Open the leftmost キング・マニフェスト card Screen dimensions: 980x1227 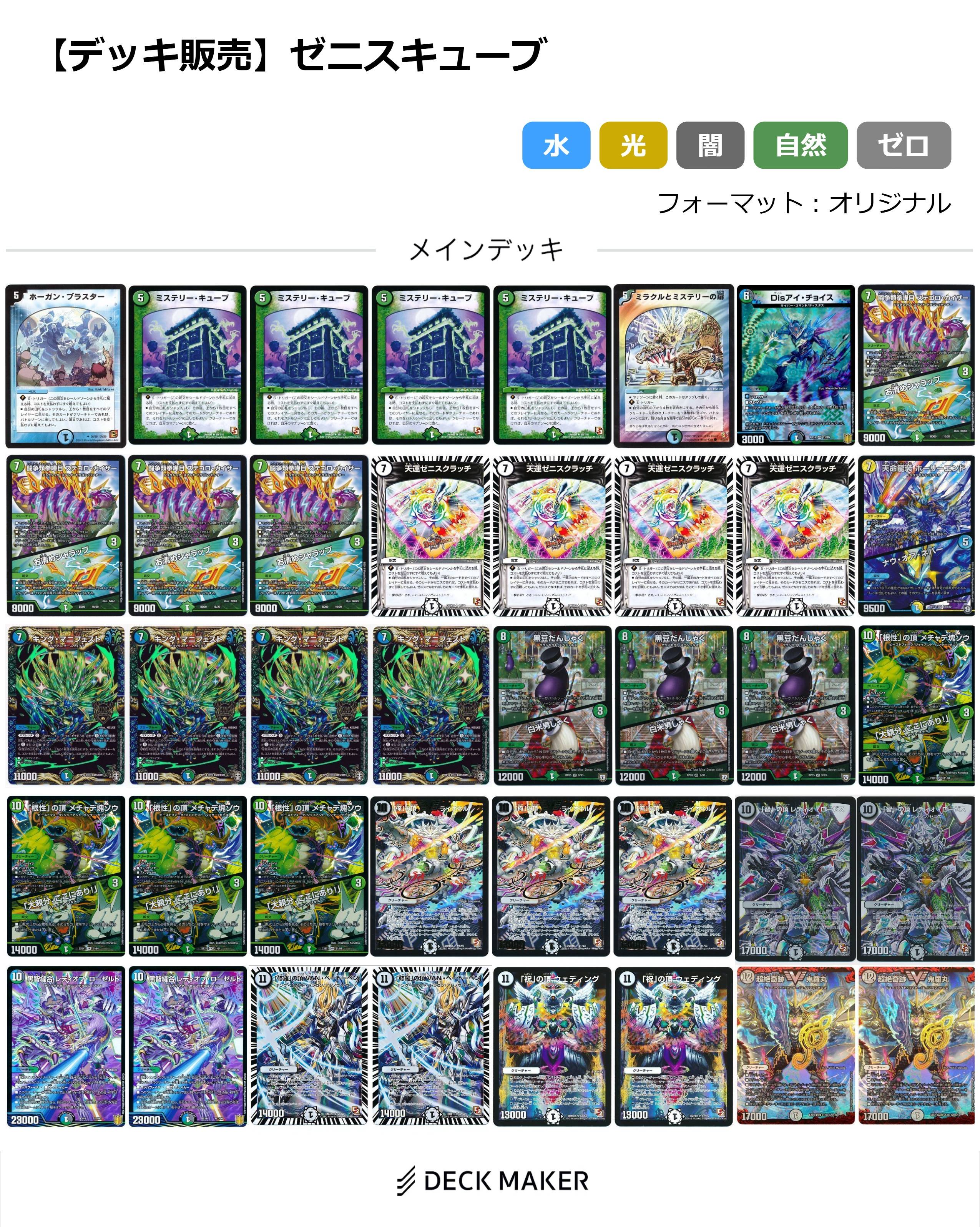[x=65, y=706]
